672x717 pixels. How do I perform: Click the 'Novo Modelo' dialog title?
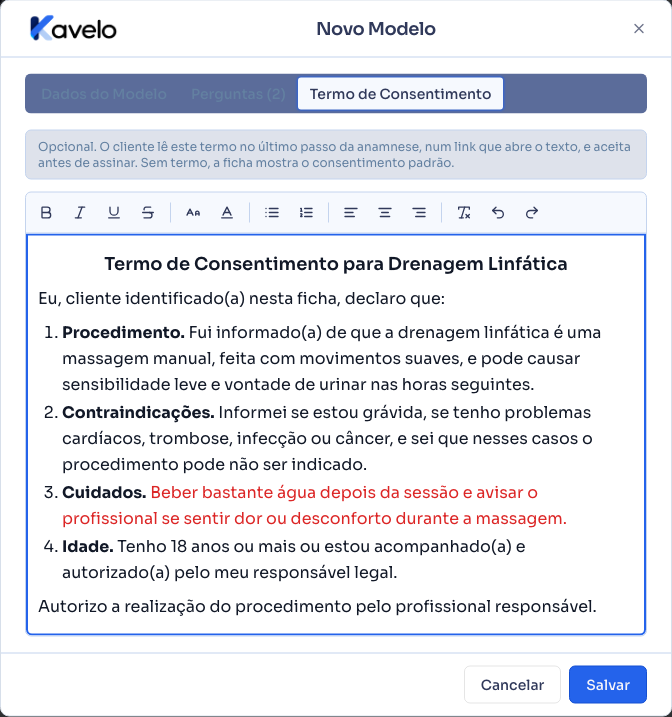click(x=376, y=29)
